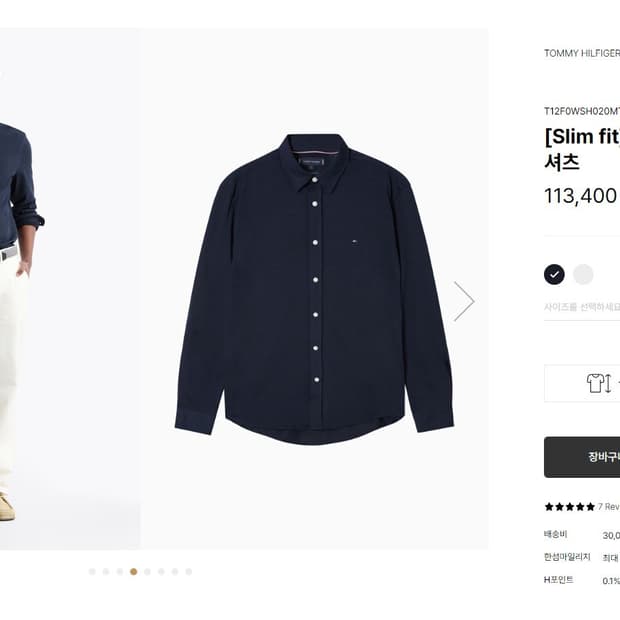Go to last image pagination dot
Image resolution: width=620 pixels, height=620 pixels.
(x=188, y=572)
